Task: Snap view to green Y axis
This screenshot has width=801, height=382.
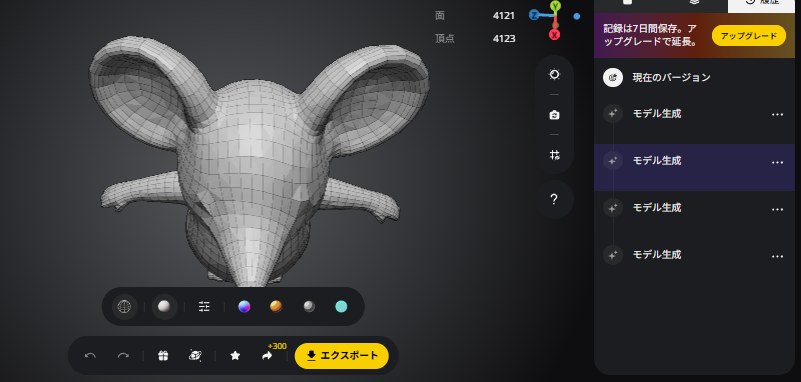Action: tap(555, 6)
